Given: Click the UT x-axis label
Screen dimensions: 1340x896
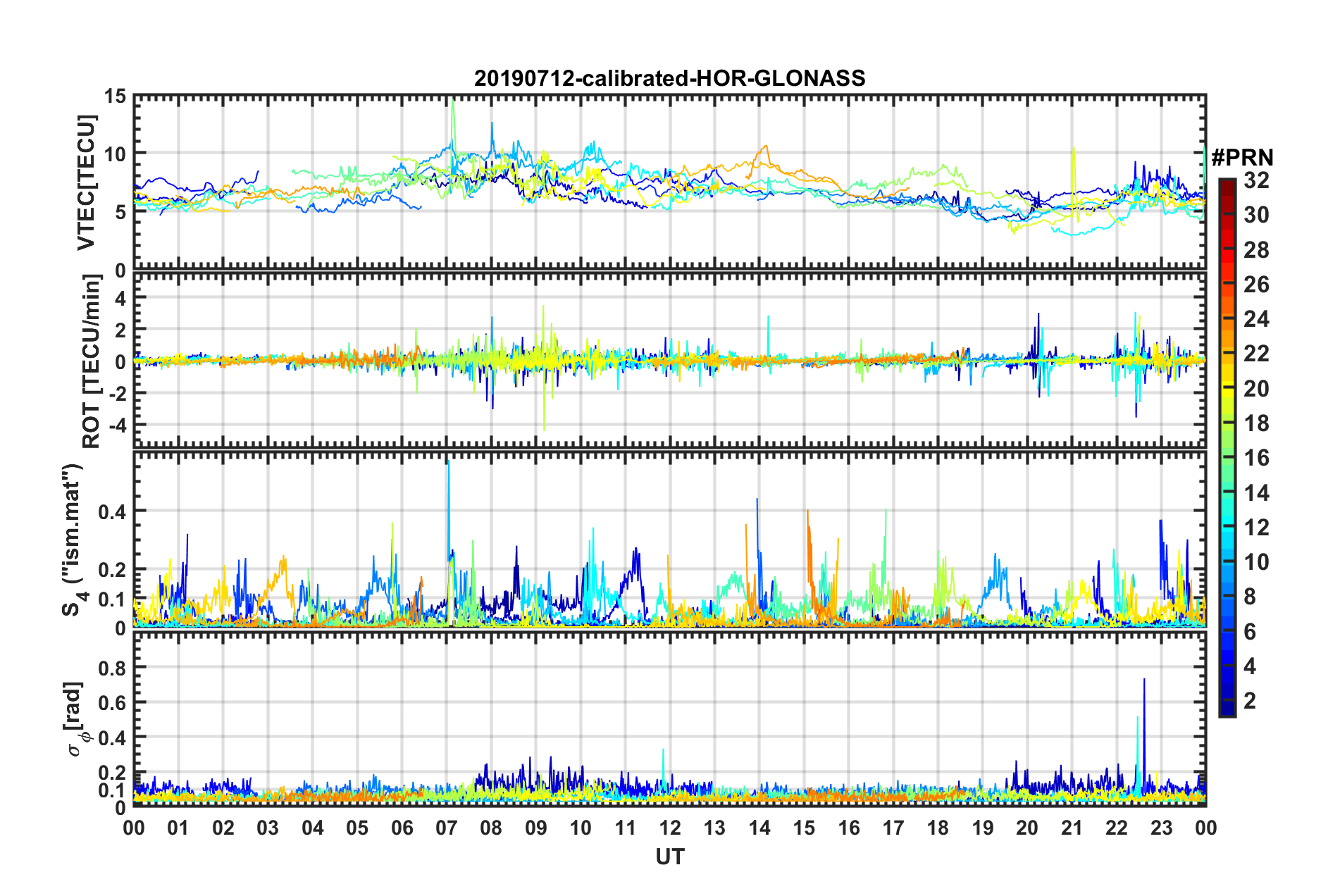Looking at the screenshot, I should point(670,857).
